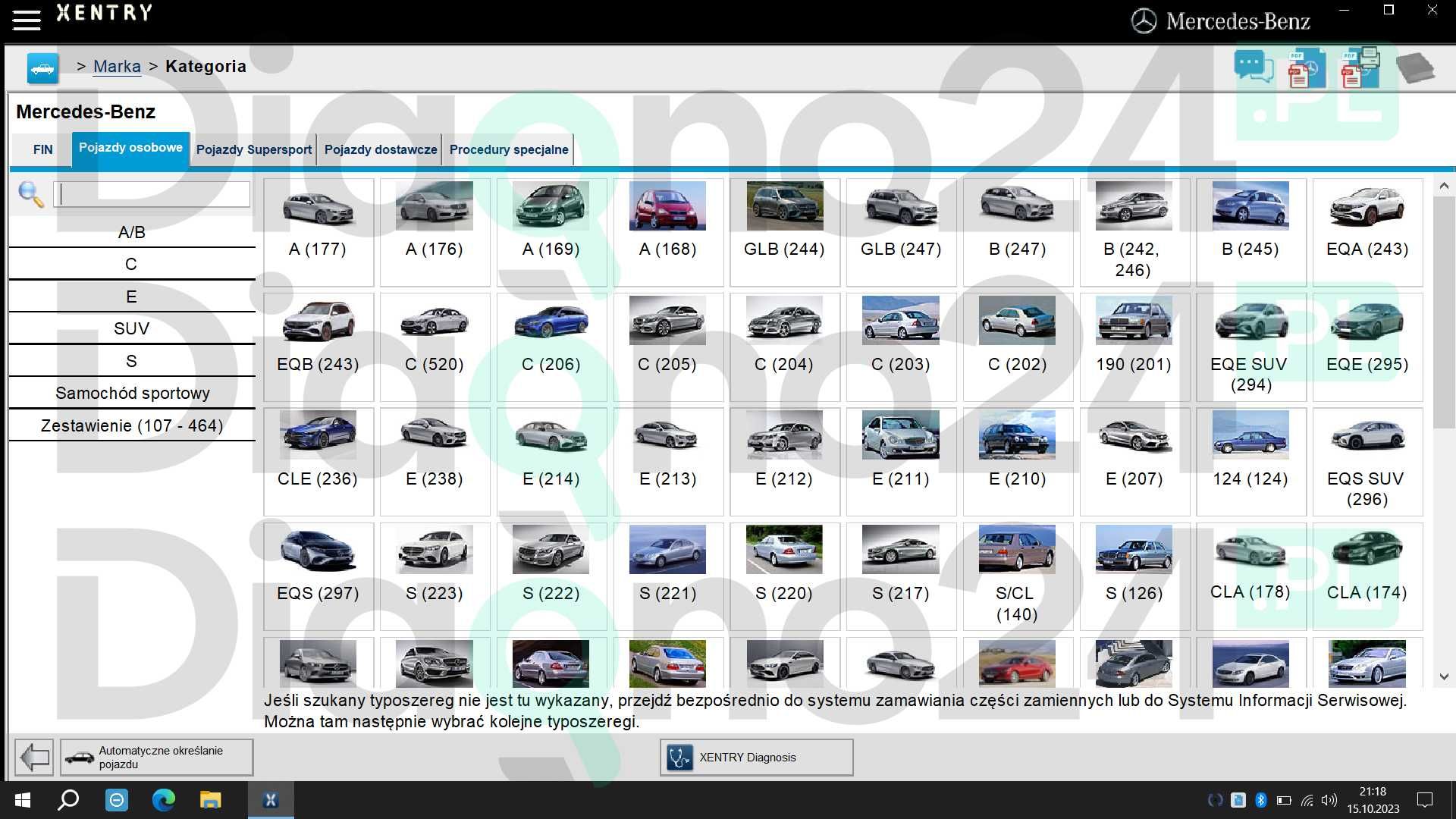The width and height of the screenshot is (1456, 819).
Task: Open the gray manual book icon
Action: click(1415, 68)
